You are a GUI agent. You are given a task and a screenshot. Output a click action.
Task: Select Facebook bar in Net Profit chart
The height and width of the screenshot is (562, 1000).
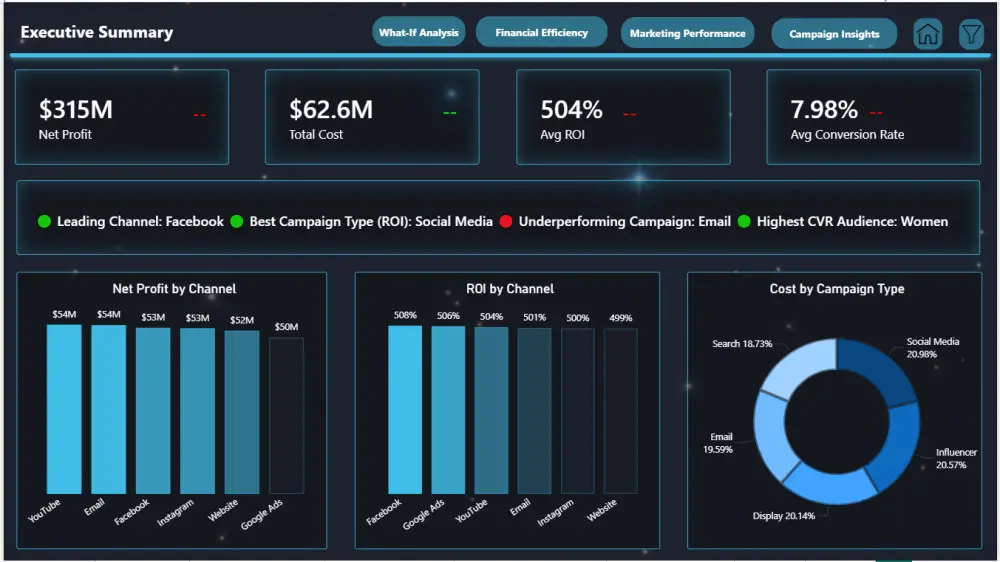point(153,411)
